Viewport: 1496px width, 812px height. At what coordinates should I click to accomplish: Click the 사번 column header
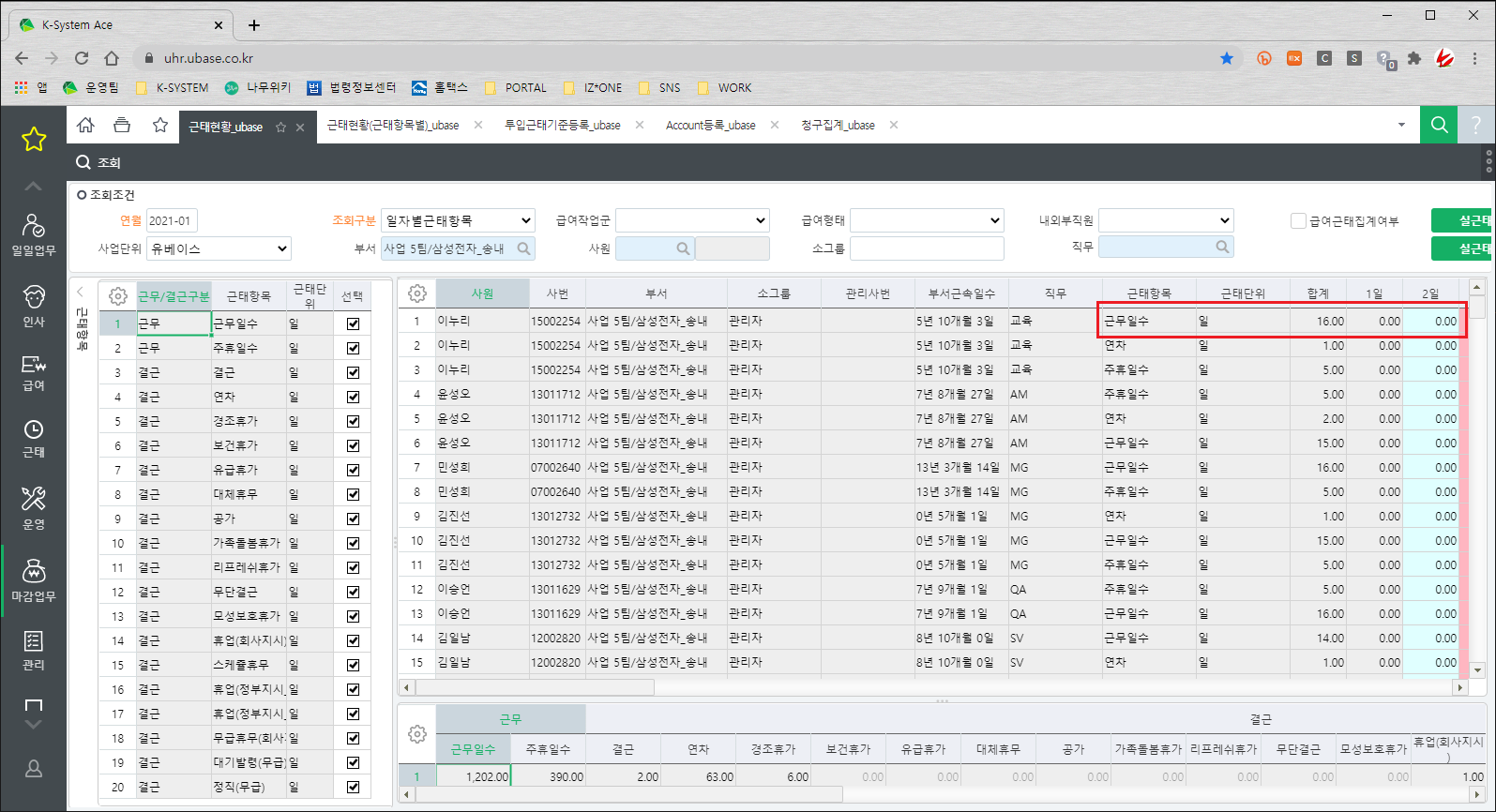pos(557,293)
